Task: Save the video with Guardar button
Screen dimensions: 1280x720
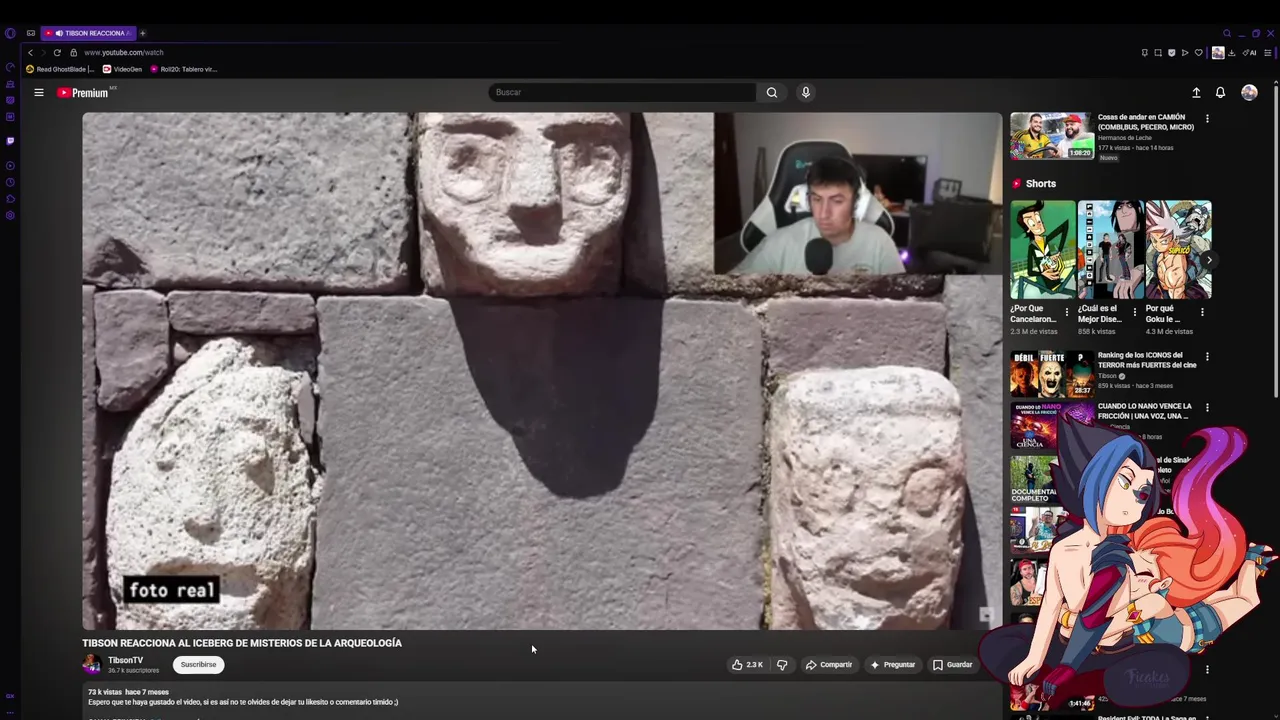Action: point(952,664)
